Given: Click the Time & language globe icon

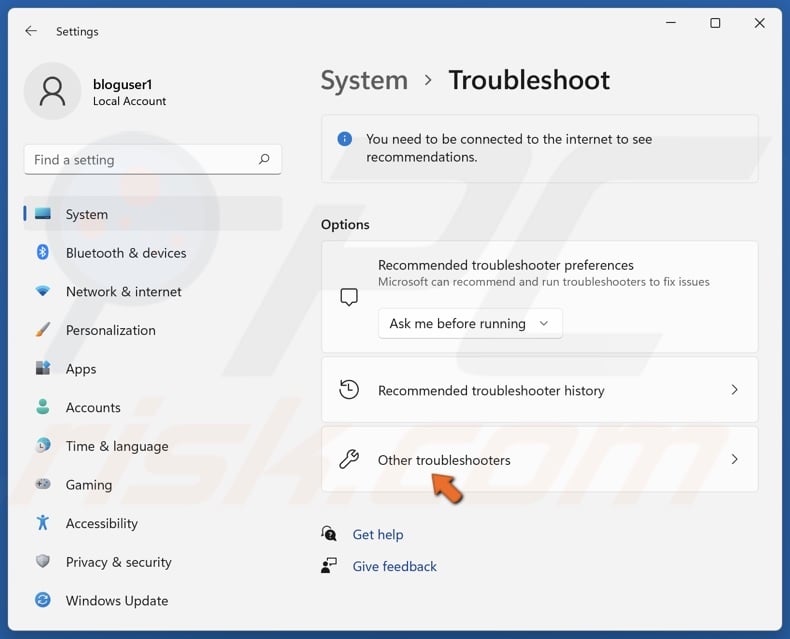Looking at the screenshot, I should pos(43,445).
